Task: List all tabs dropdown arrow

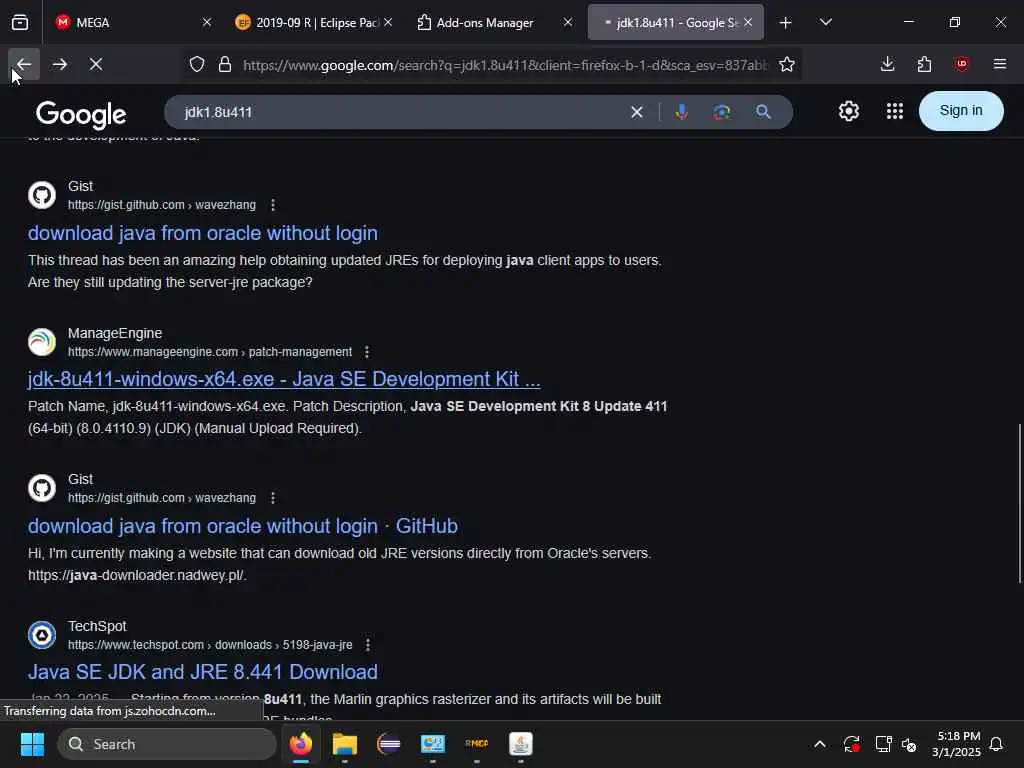Action: pos(825,22)
